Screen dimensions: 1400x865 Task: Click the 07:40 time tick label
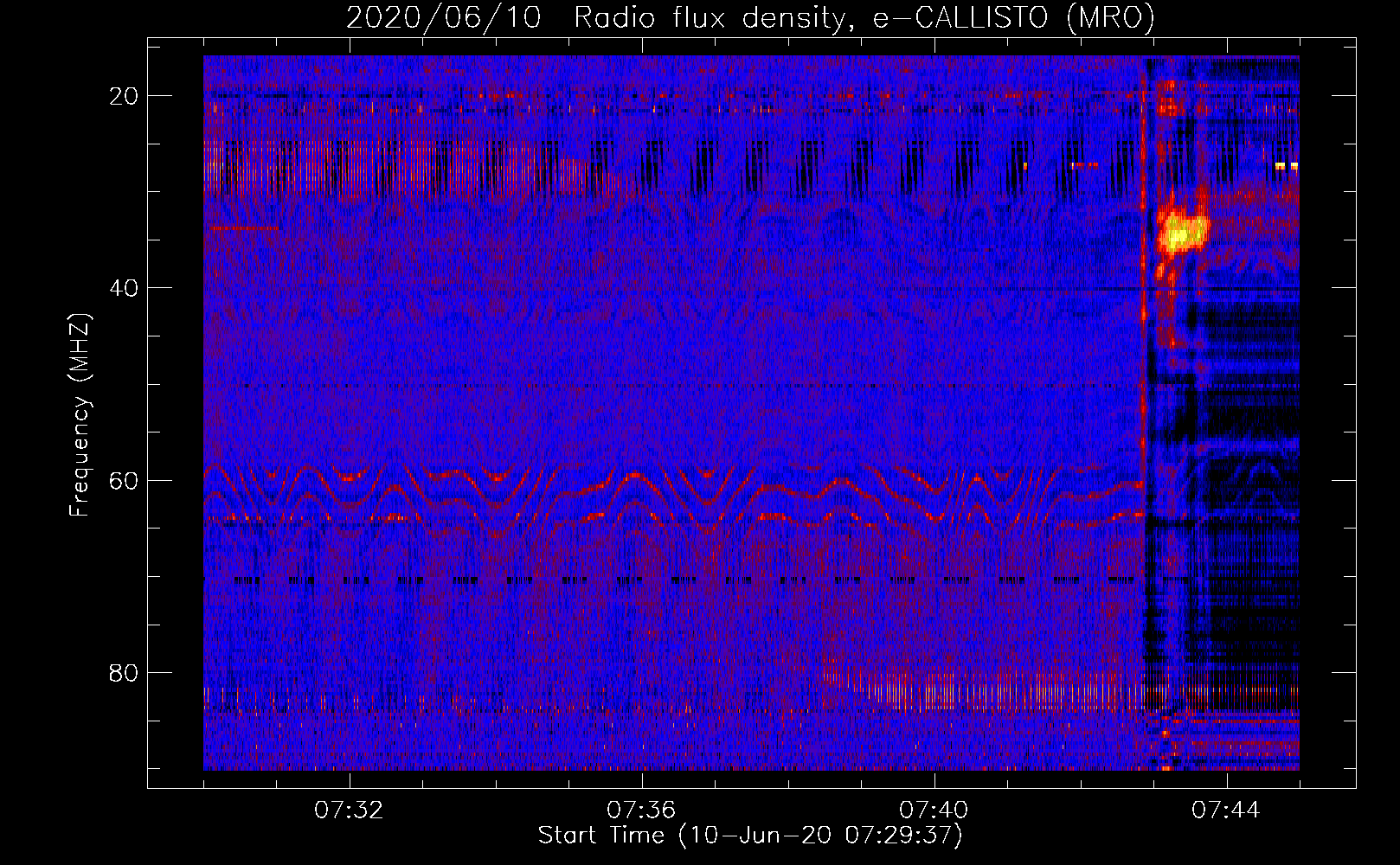click(x=934, y=811)
